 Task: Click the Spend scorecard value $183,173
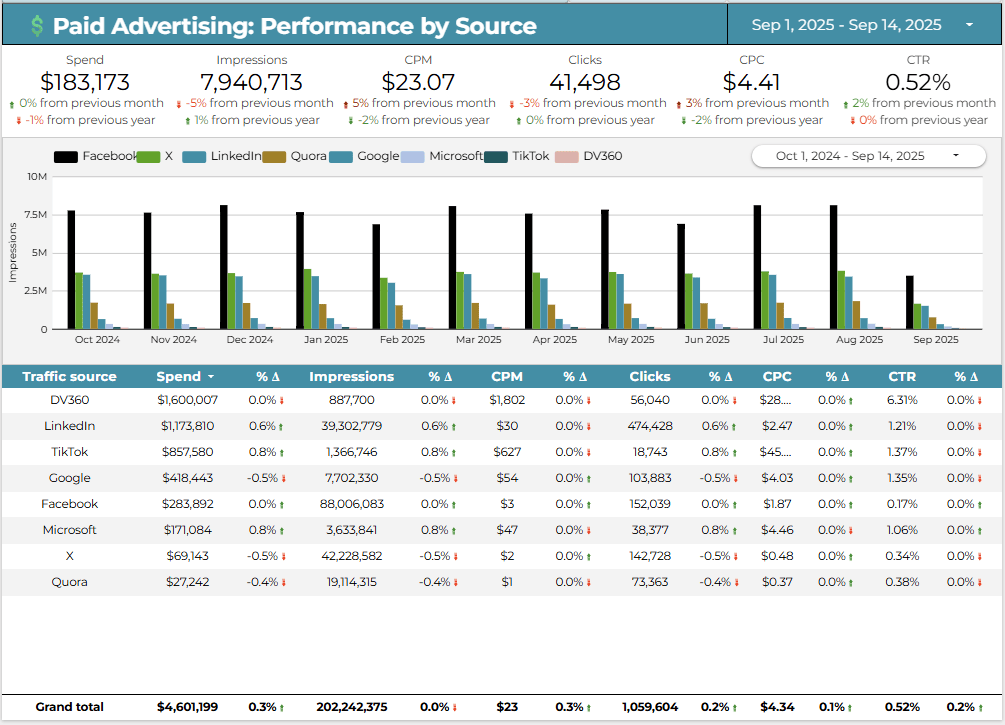pyautogui.click(x=85, y=82)
